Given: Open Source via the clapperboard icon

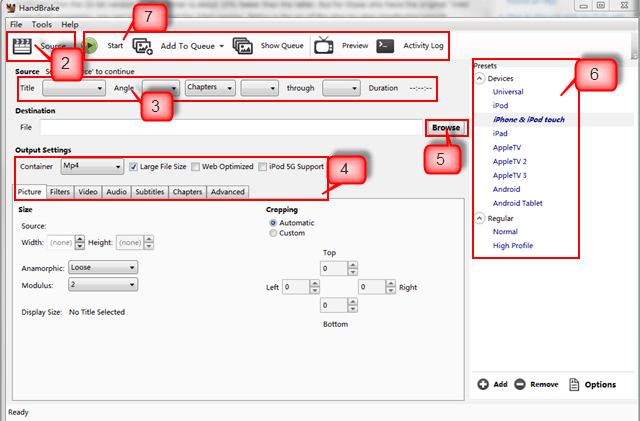Looking at the screenshot, I should click(x=22, y=46).
